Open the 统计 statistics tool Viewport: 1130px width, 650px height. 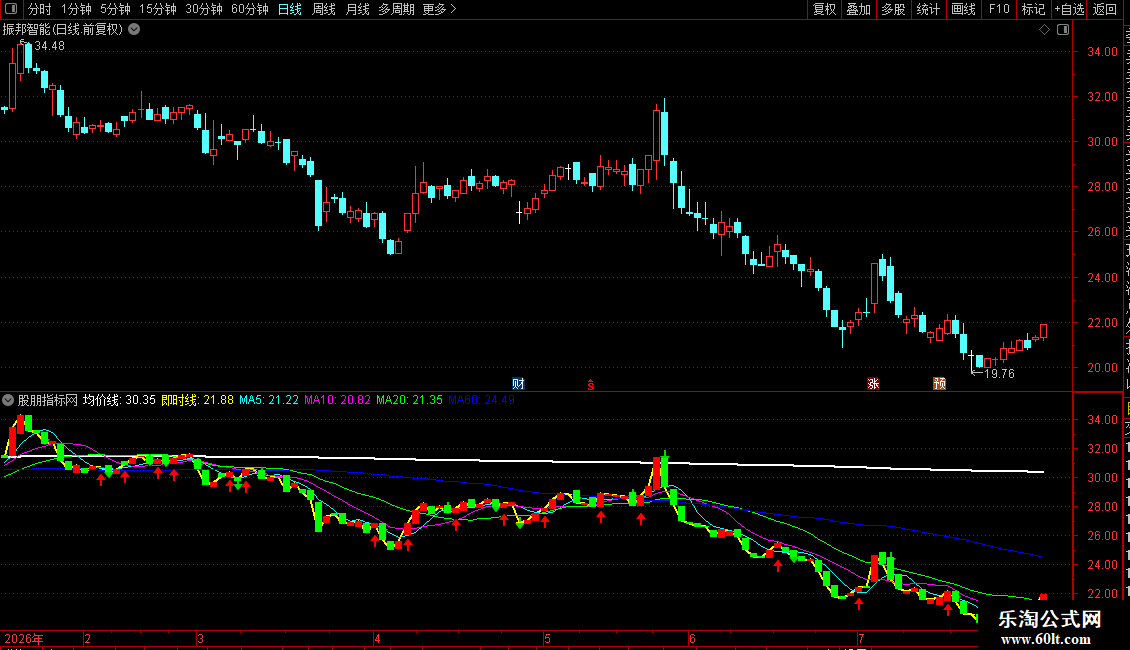click(x=928, y=9)
